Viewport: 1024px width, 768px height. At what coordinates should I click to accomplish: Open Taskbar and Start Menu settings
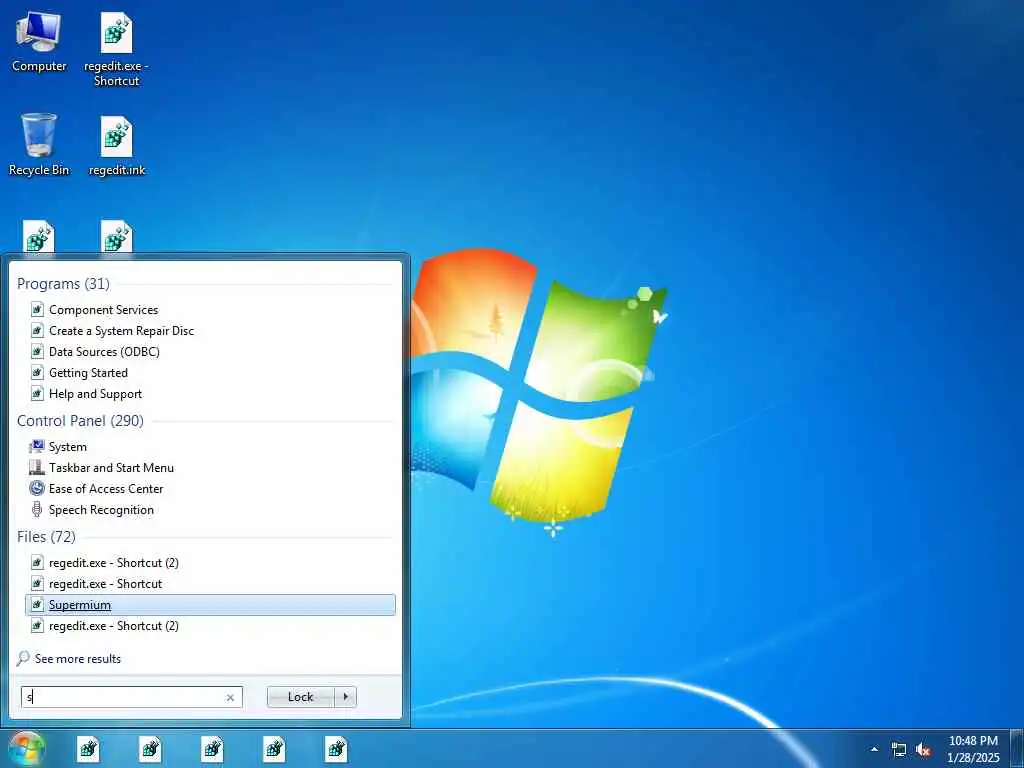pos(111,468)
